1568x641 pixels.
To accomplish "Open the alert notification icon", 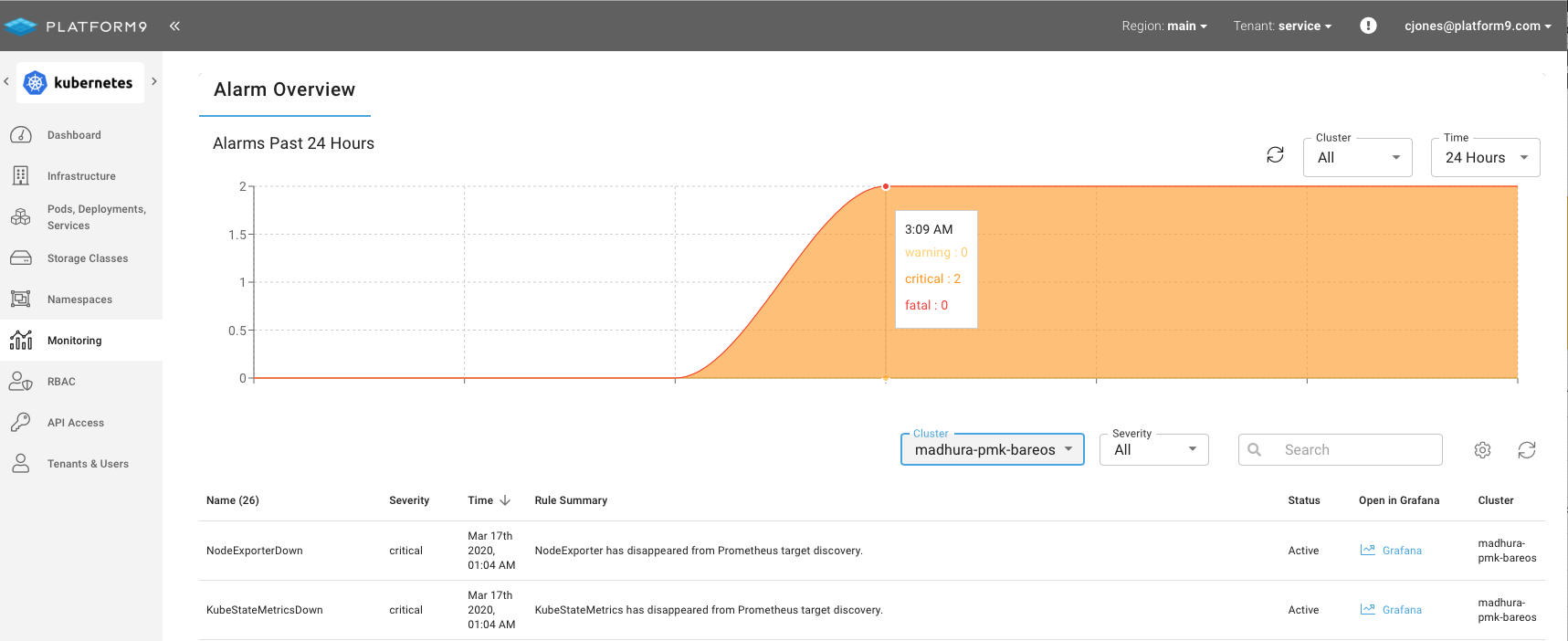I will coord(1367,26).
